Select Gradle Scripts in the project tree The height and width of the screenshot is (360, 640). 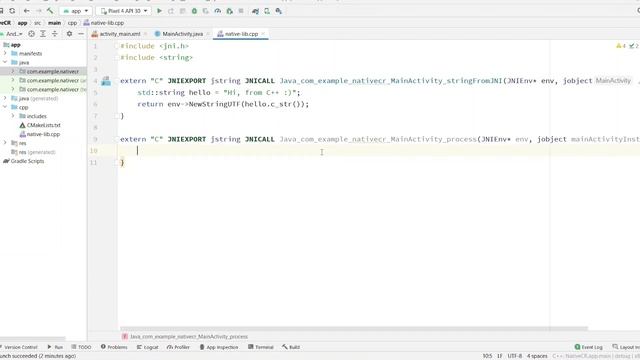tap(24, 161)
